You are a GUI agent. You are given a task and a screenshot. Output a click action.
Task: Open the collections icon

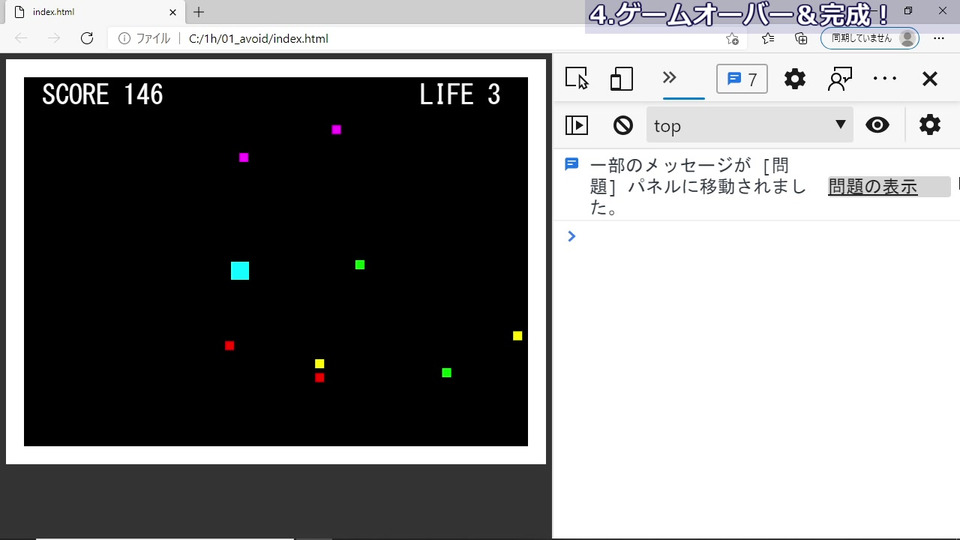click(x=801, y=39)
